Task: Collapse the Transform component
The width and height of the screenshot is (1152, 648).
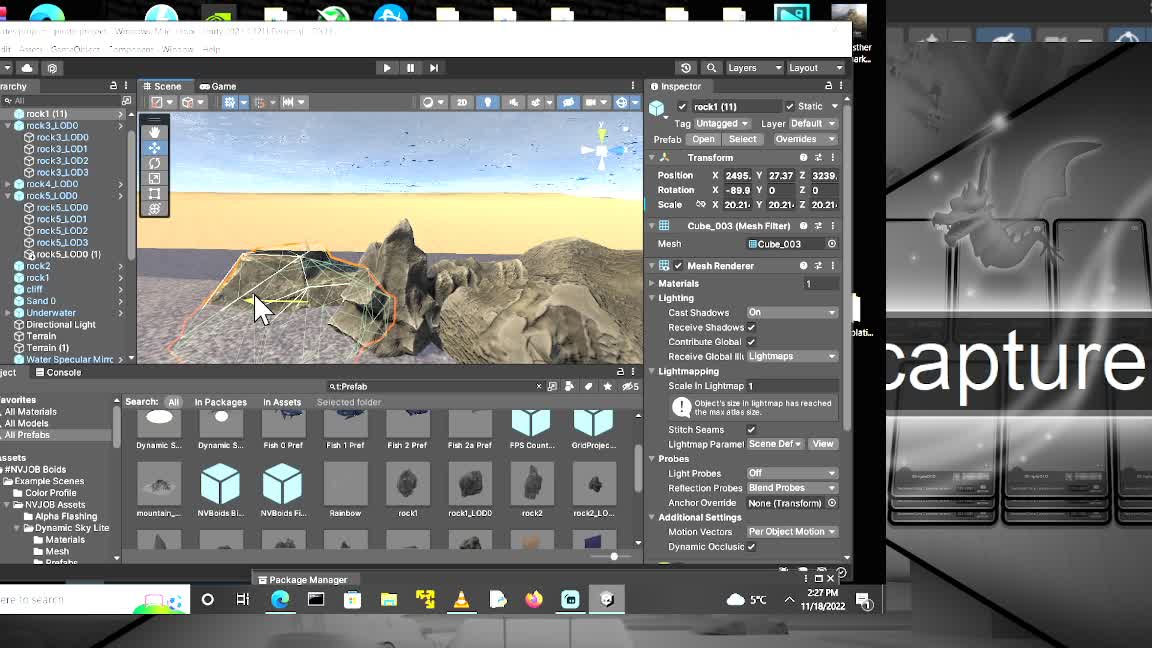Action: point(652,158)
